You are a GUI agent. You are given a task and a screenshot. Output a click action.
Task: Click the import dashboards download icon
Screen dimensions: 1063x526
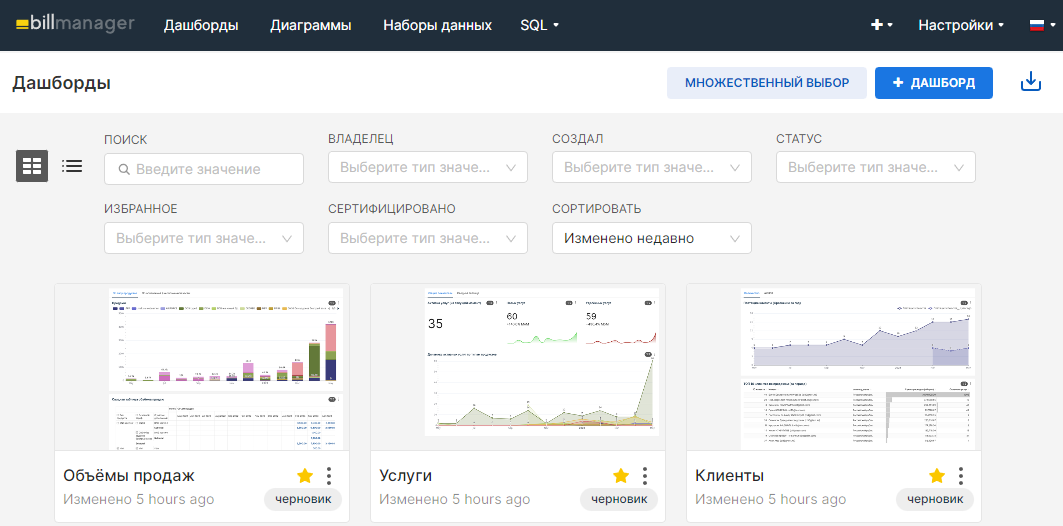(1030, 83)
